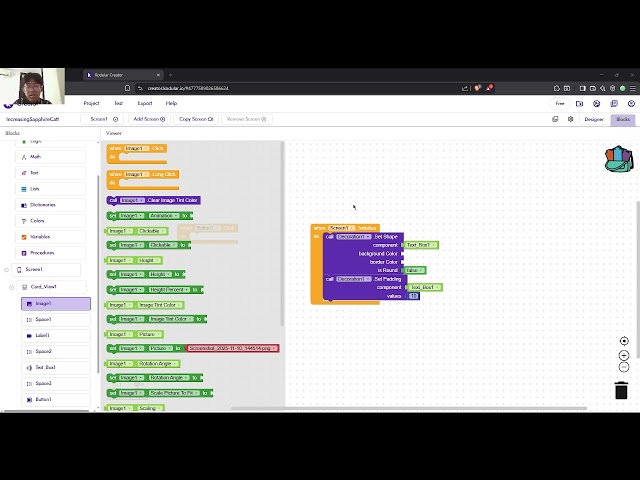Open the Help menu
Image resolution: width=640 pixels, height=480 pixels.
click(x=171, y=103)
